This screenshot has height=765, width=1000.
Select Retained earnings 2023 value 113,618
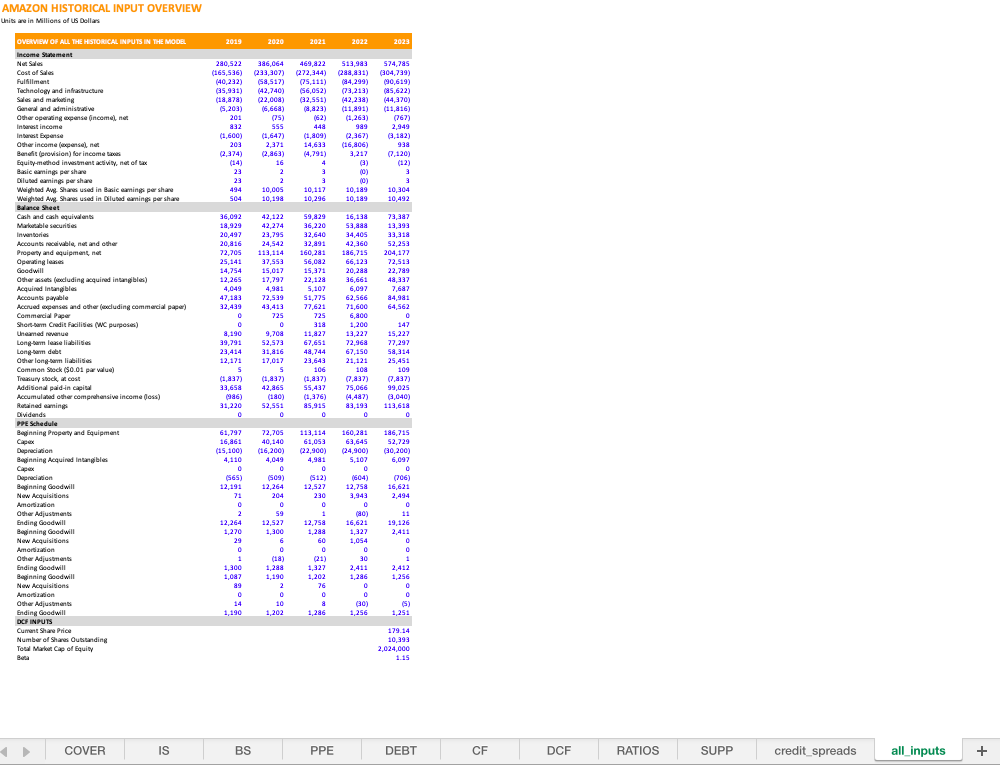397,406
